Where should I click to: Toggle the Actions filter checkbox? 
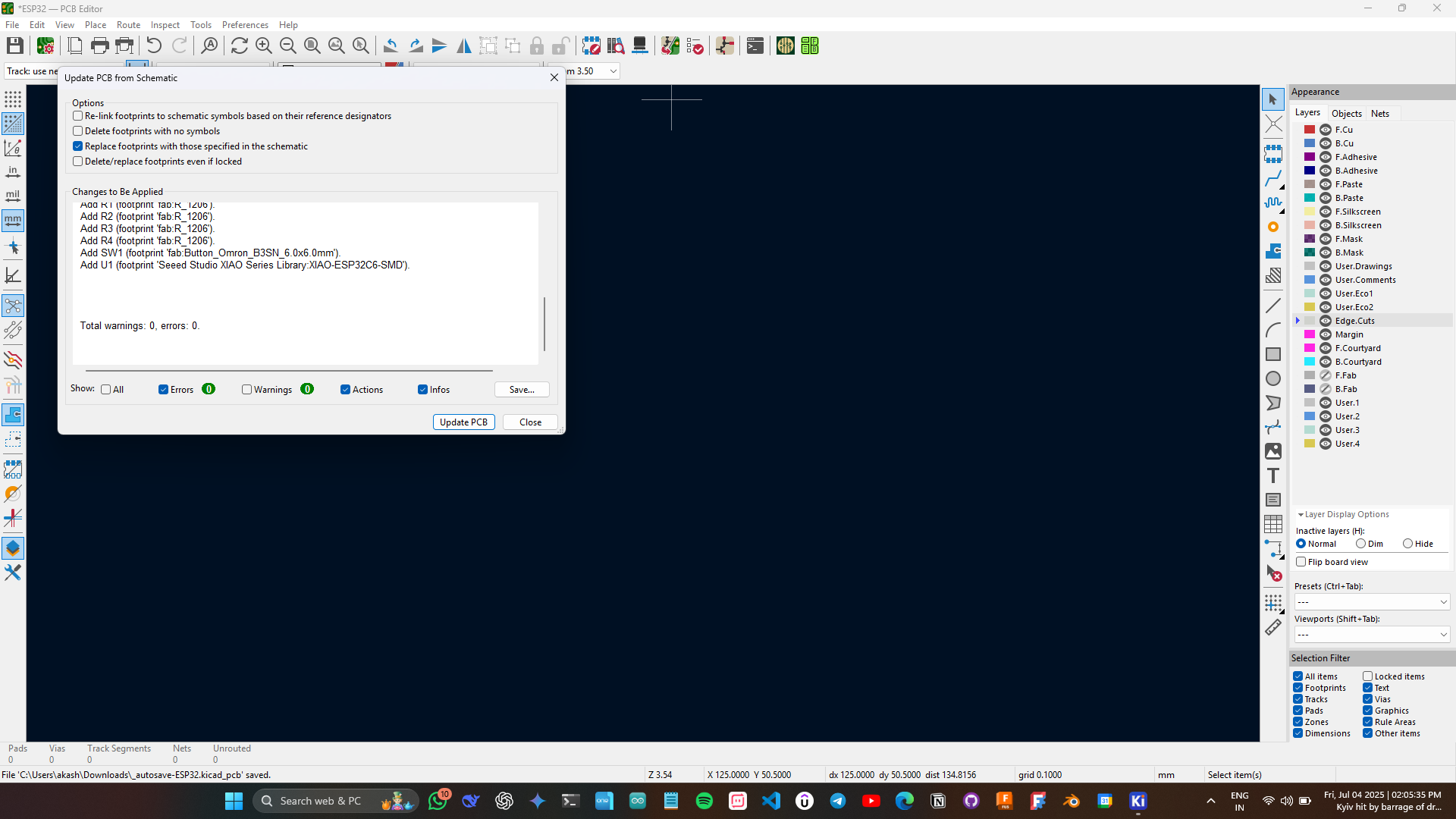(345, 390)
